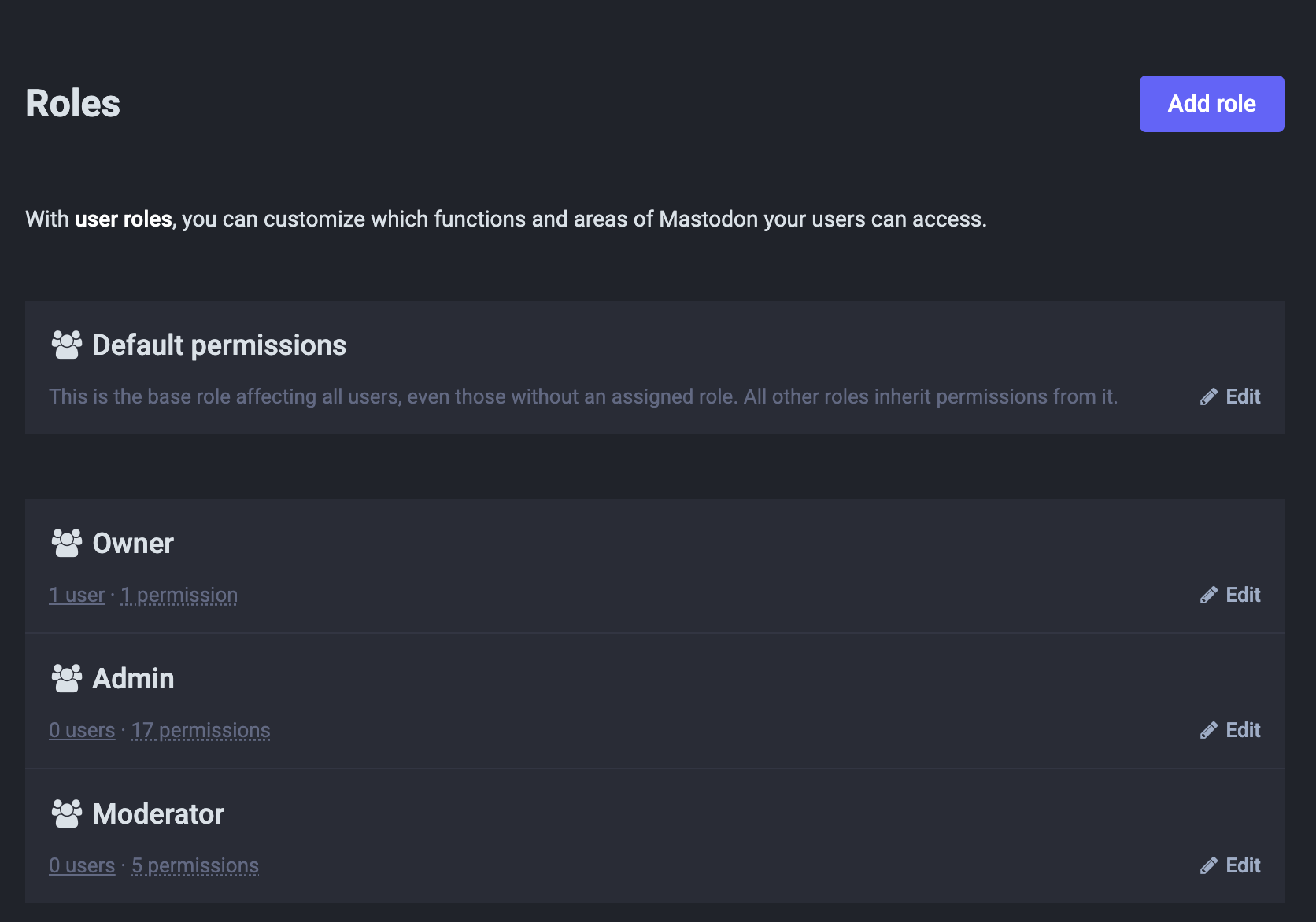Open the Edit link for Admin
This screenshot has width=1316, height=922.
coord(1230,730)
